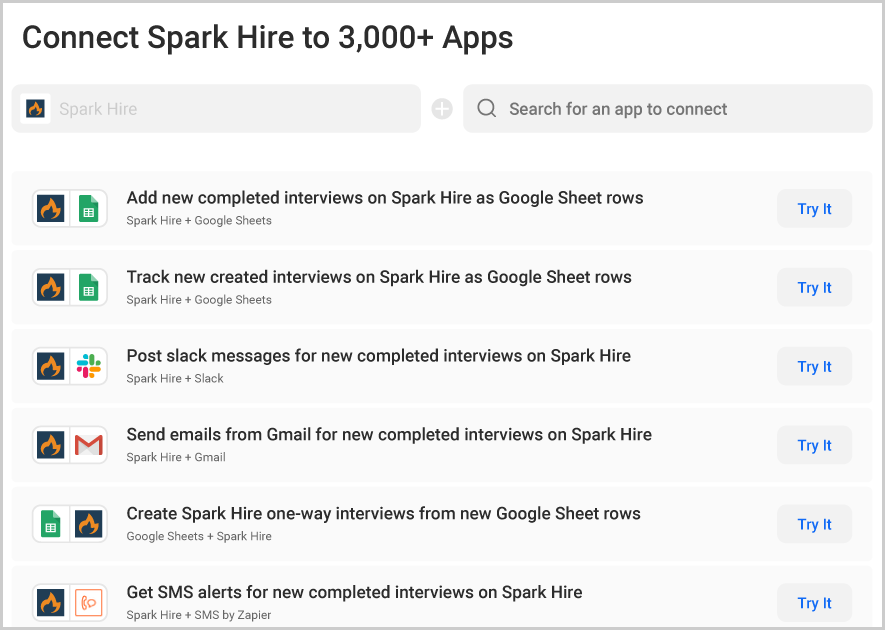
Task: Click 'Google Sheets + Spark Hire' subtitle text
Action: 199,536
